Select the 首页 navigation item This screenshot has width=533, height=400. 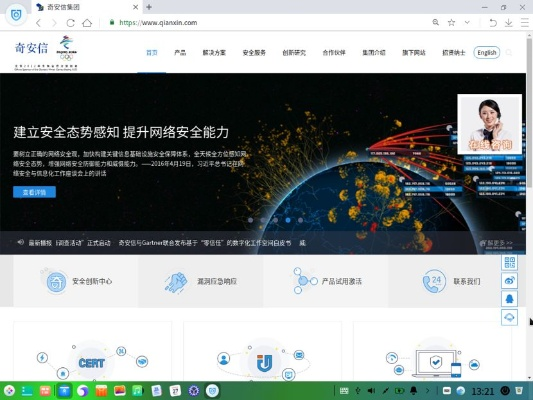[152, 53]
